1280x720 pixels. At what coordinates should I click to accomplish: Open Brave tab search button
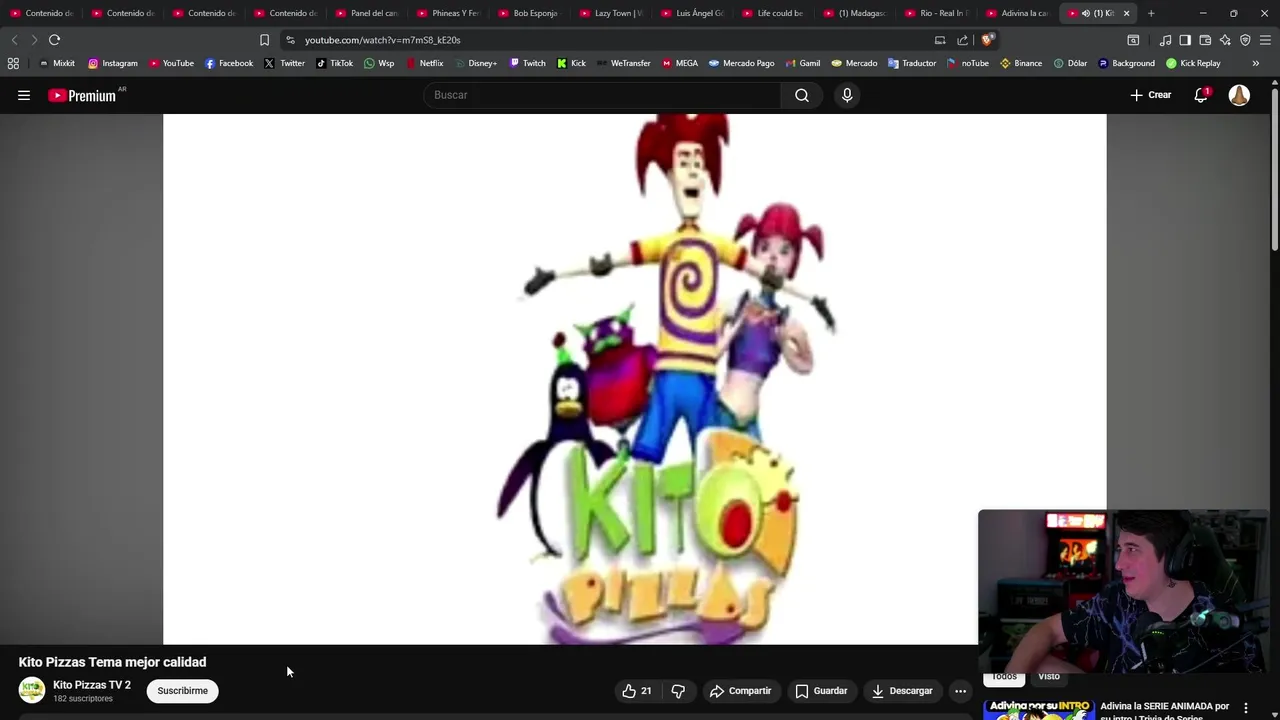coord(1133,40)
